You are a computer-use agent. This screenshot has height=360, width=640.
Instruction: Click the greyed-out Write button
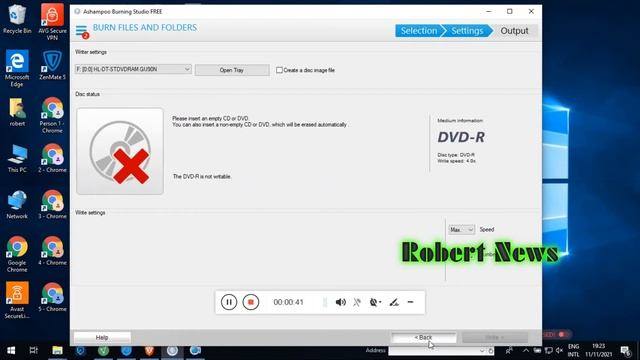click(495, 338)
